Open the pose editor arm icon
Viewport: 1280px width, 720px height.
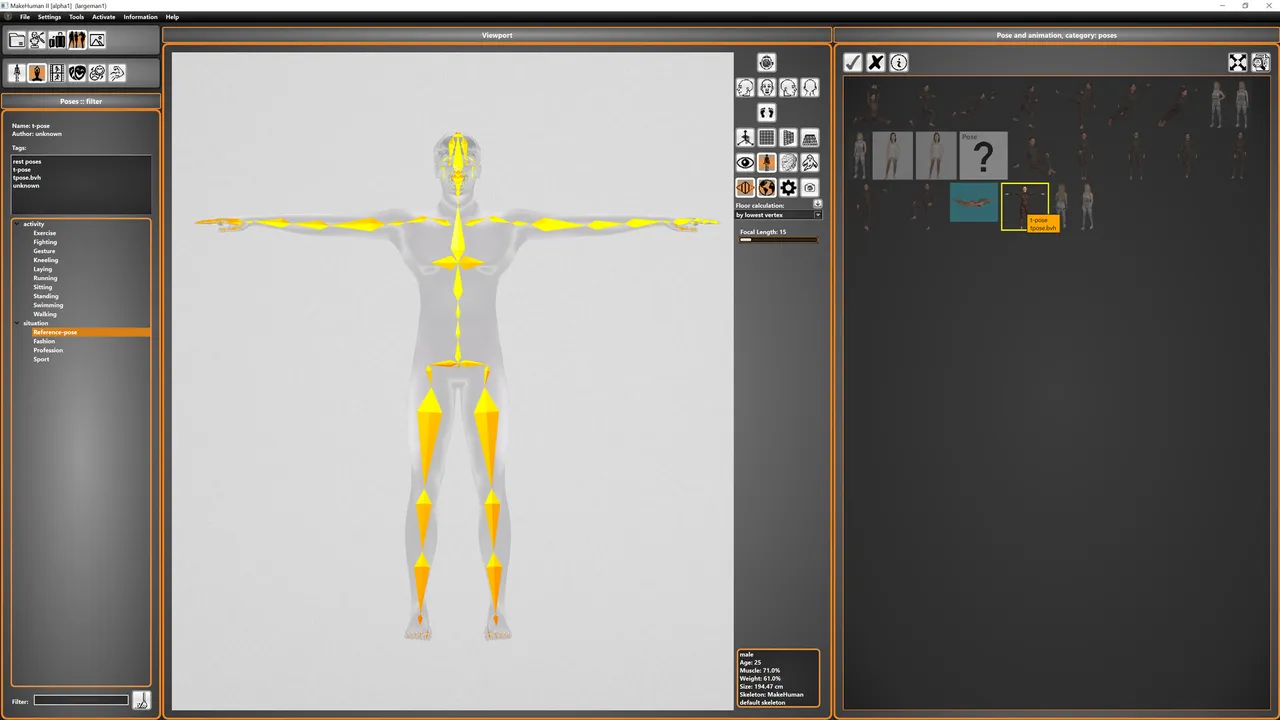117,73
